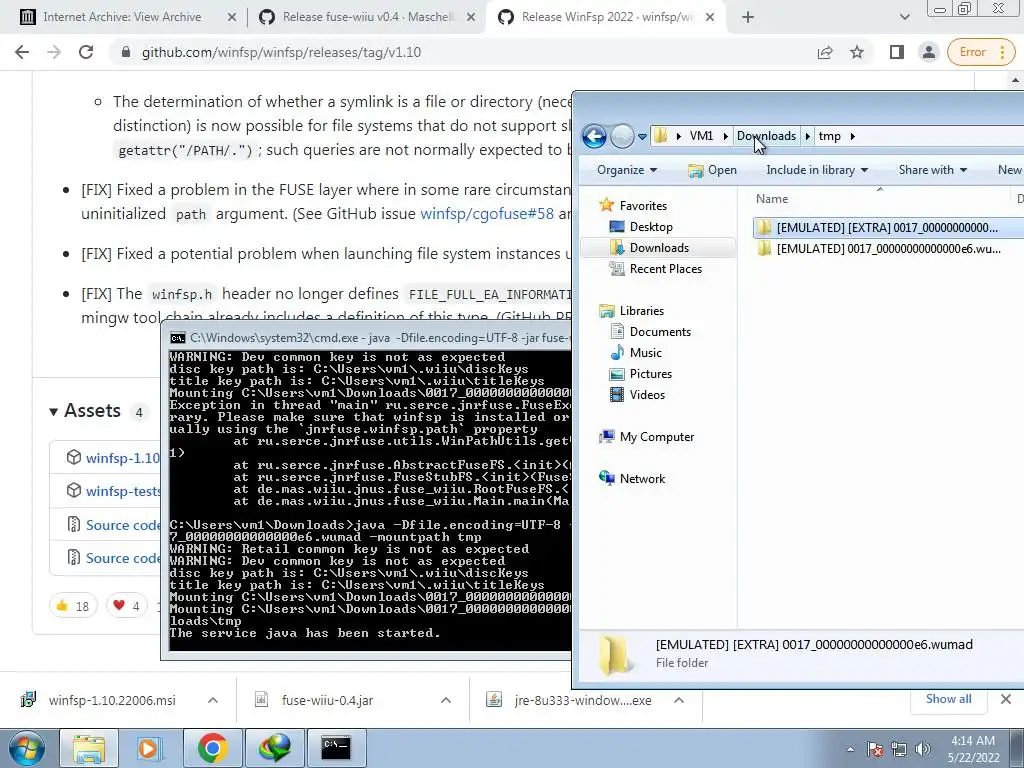The height and width of the screenshot is (768, 1024).
Task: Close the Internet Archive tab
Action: tap(231, 18)
